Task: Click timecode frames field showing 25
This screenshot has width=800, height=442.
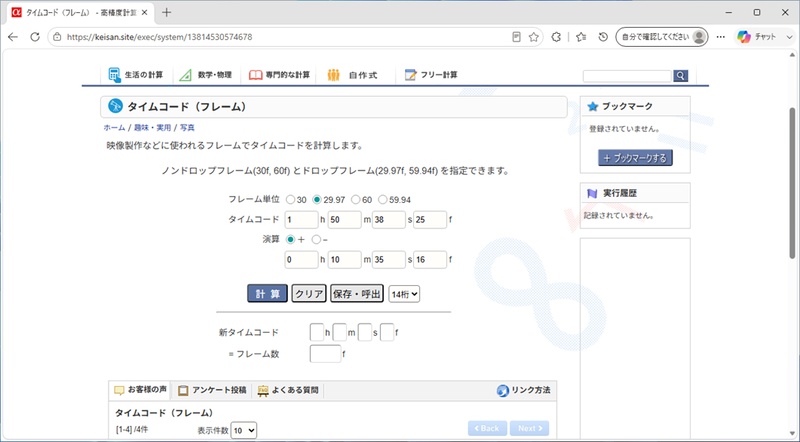Action: point(430,219)
